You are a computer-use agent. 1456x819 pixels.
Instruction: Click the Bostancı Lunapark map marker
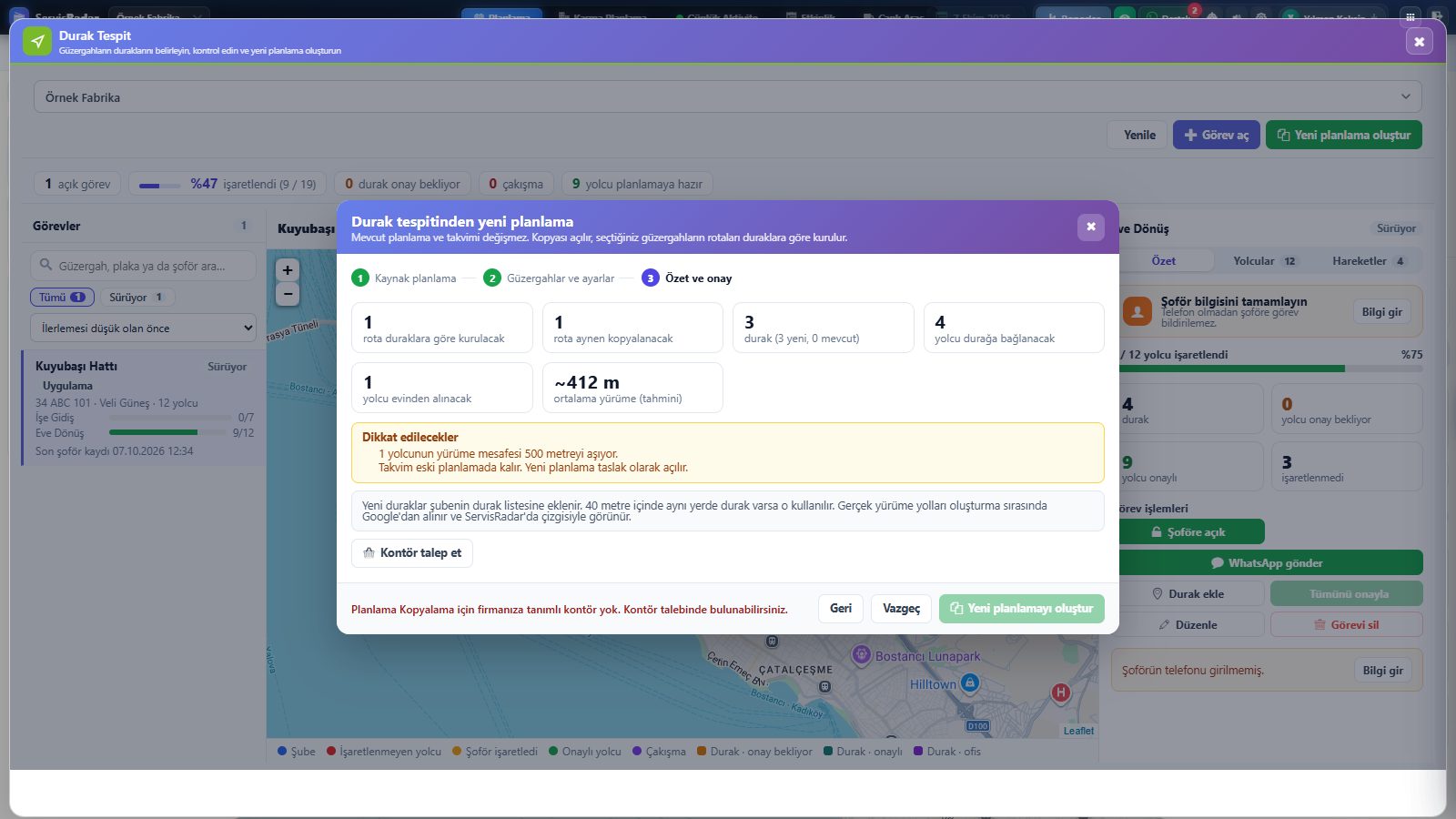(861, 654)
